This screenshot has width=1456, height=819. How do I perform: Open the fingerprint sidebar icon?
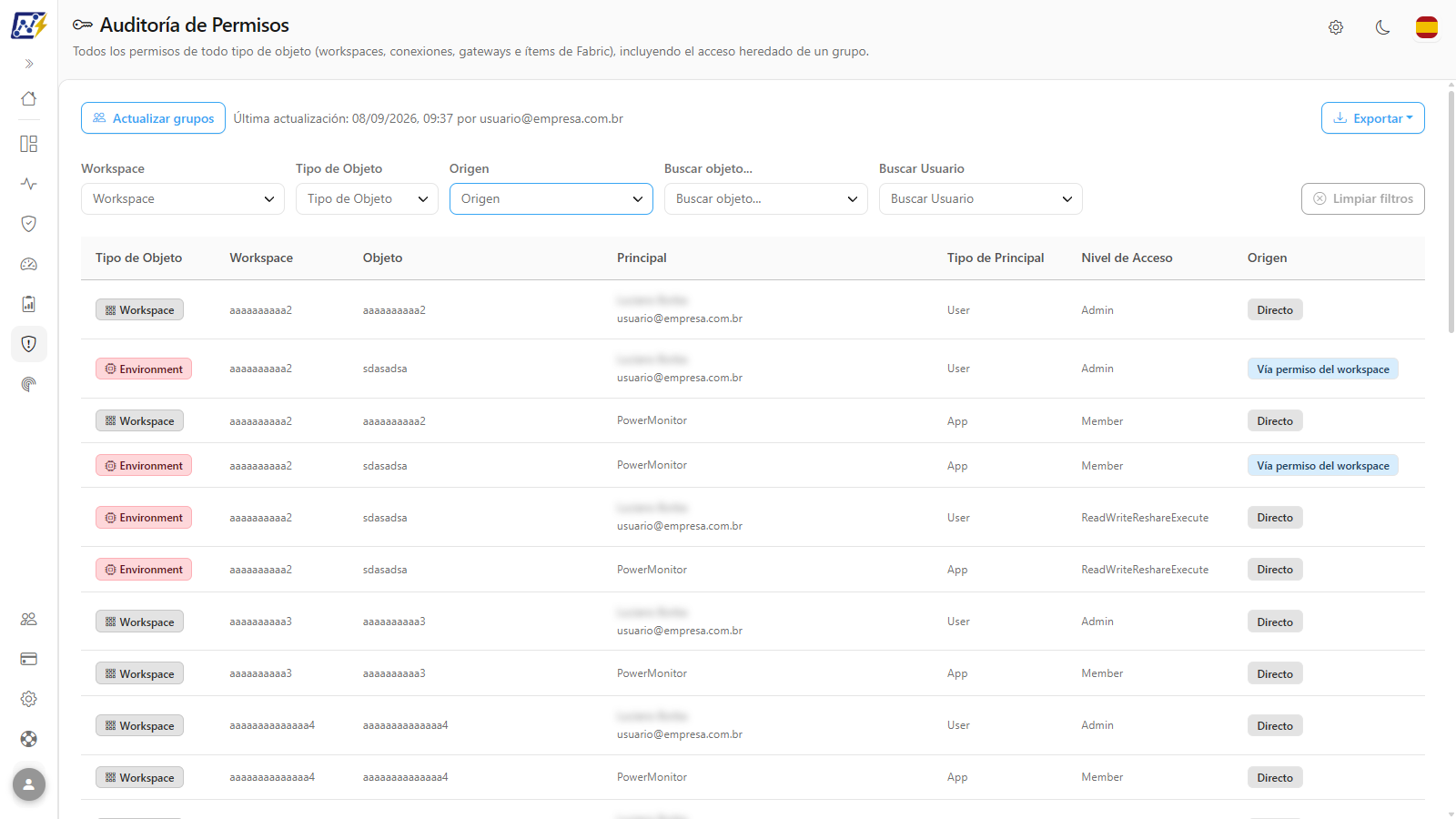(29, 384)
